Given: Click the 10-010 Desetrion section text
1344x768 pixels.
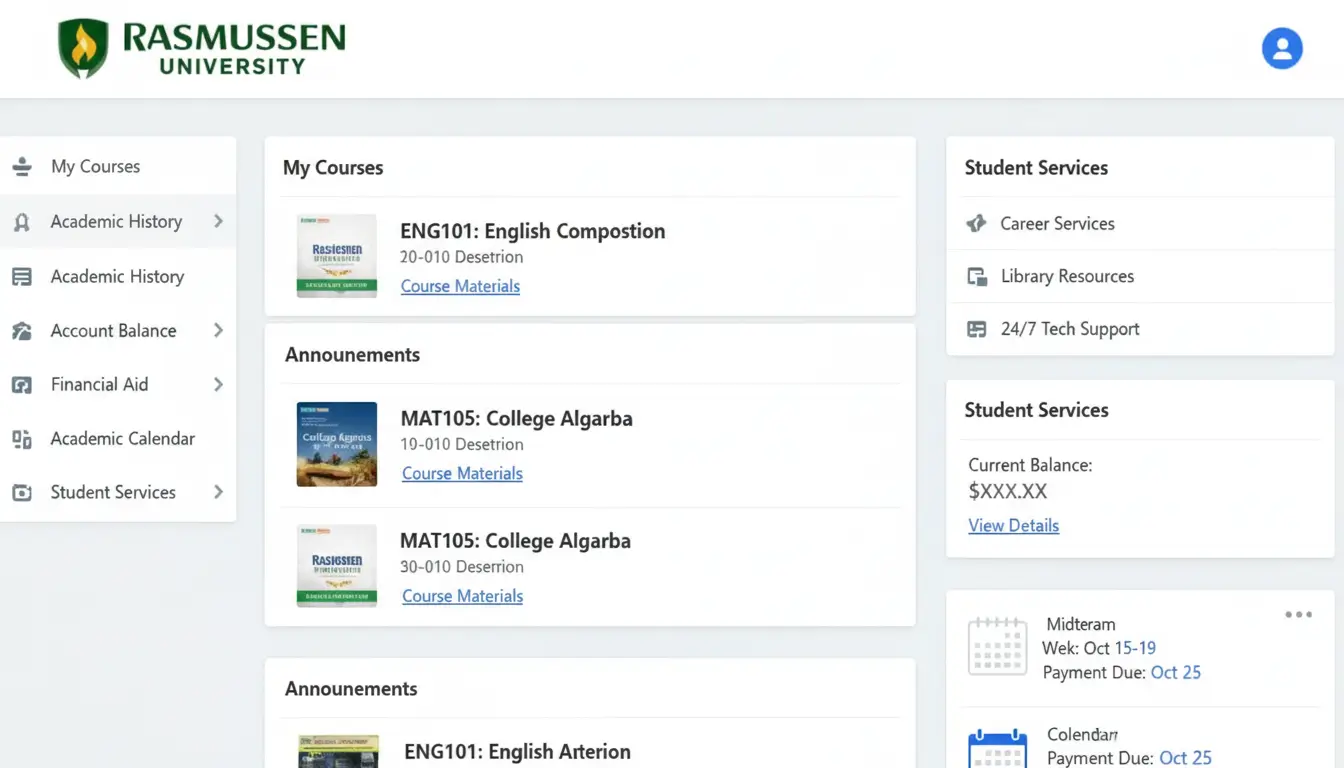Looking at the screenshot, I should [461, 445].
